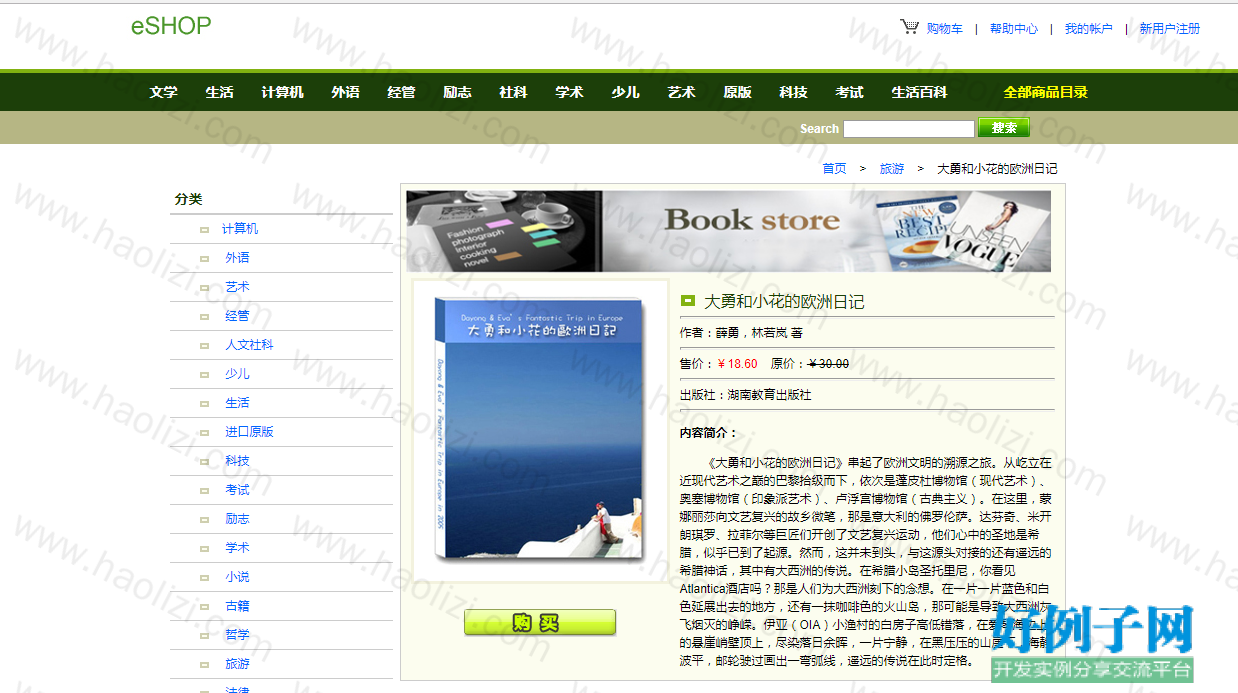Open 原版 navigation item
Image resolution: width=1238 pixels, height=693 pixels.
tap(738, 92)
